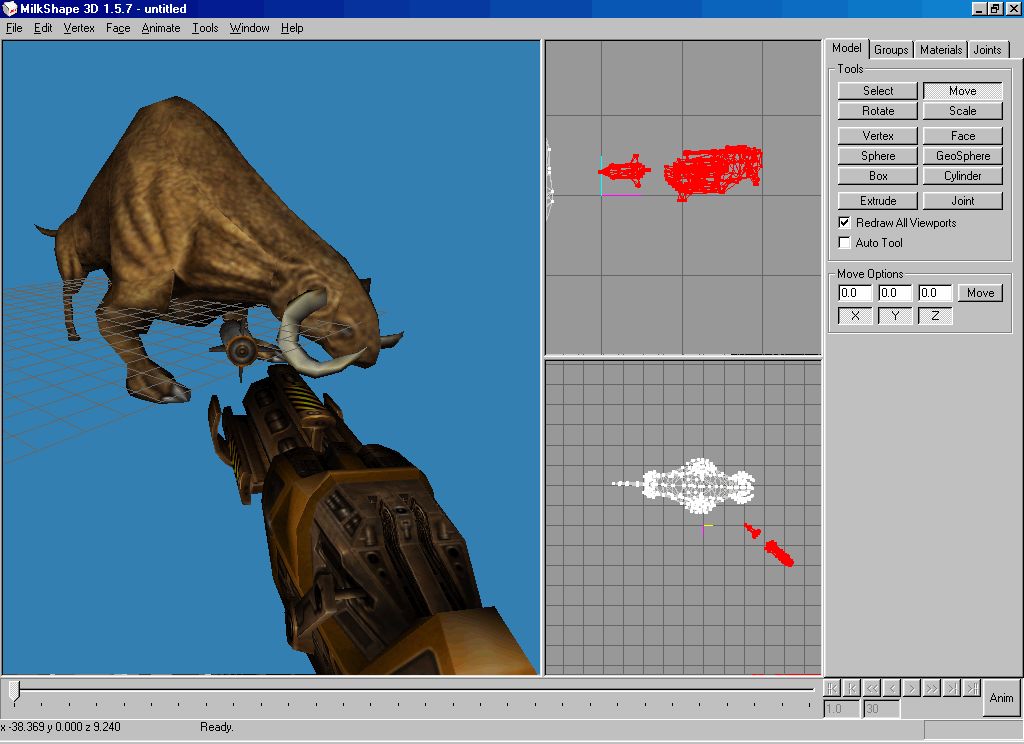Activate the Move tool in Tools group
This screenshot has width=1024, height=744.
[963, 91]
